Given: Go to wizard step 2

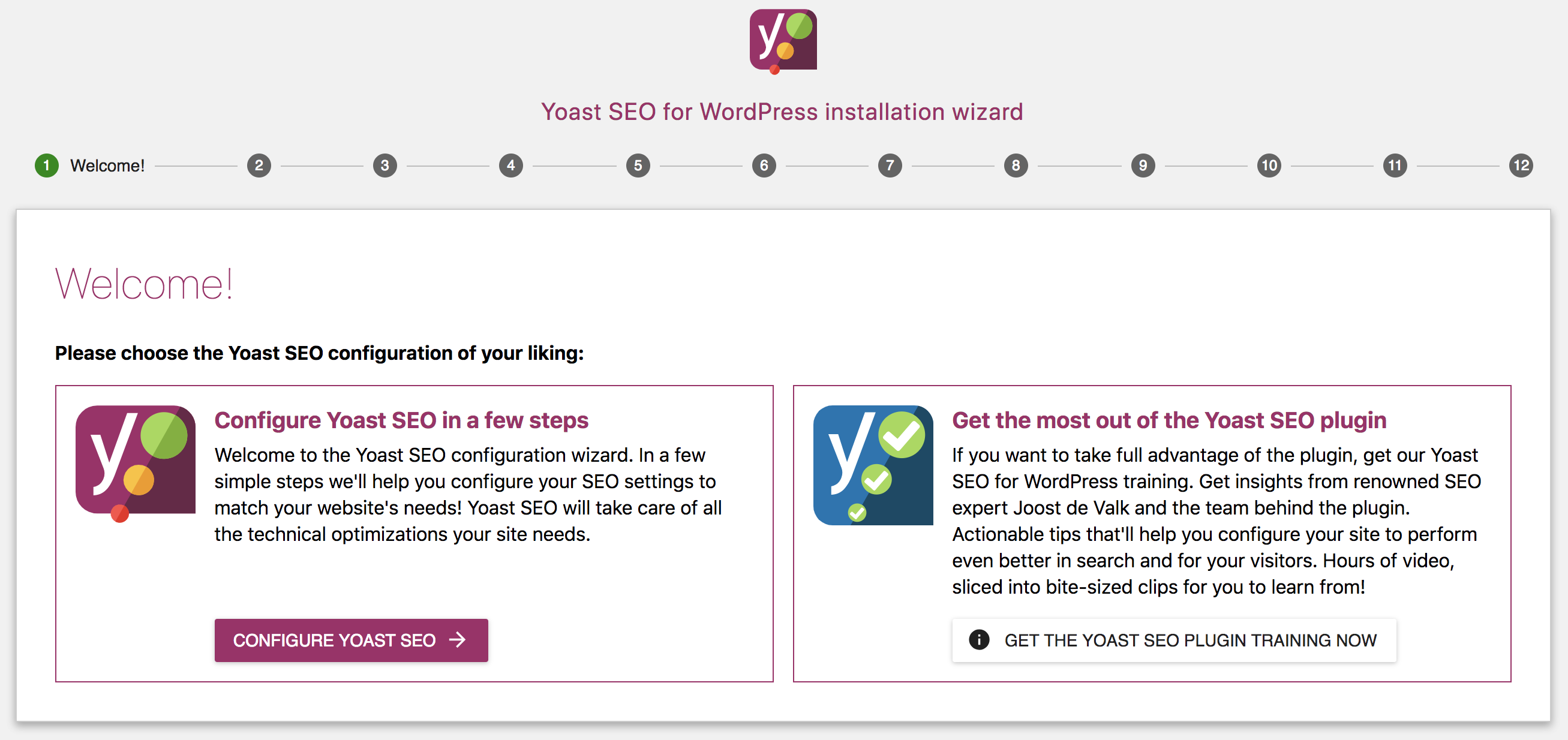Looking at the screenshot, I should point(259,166).
